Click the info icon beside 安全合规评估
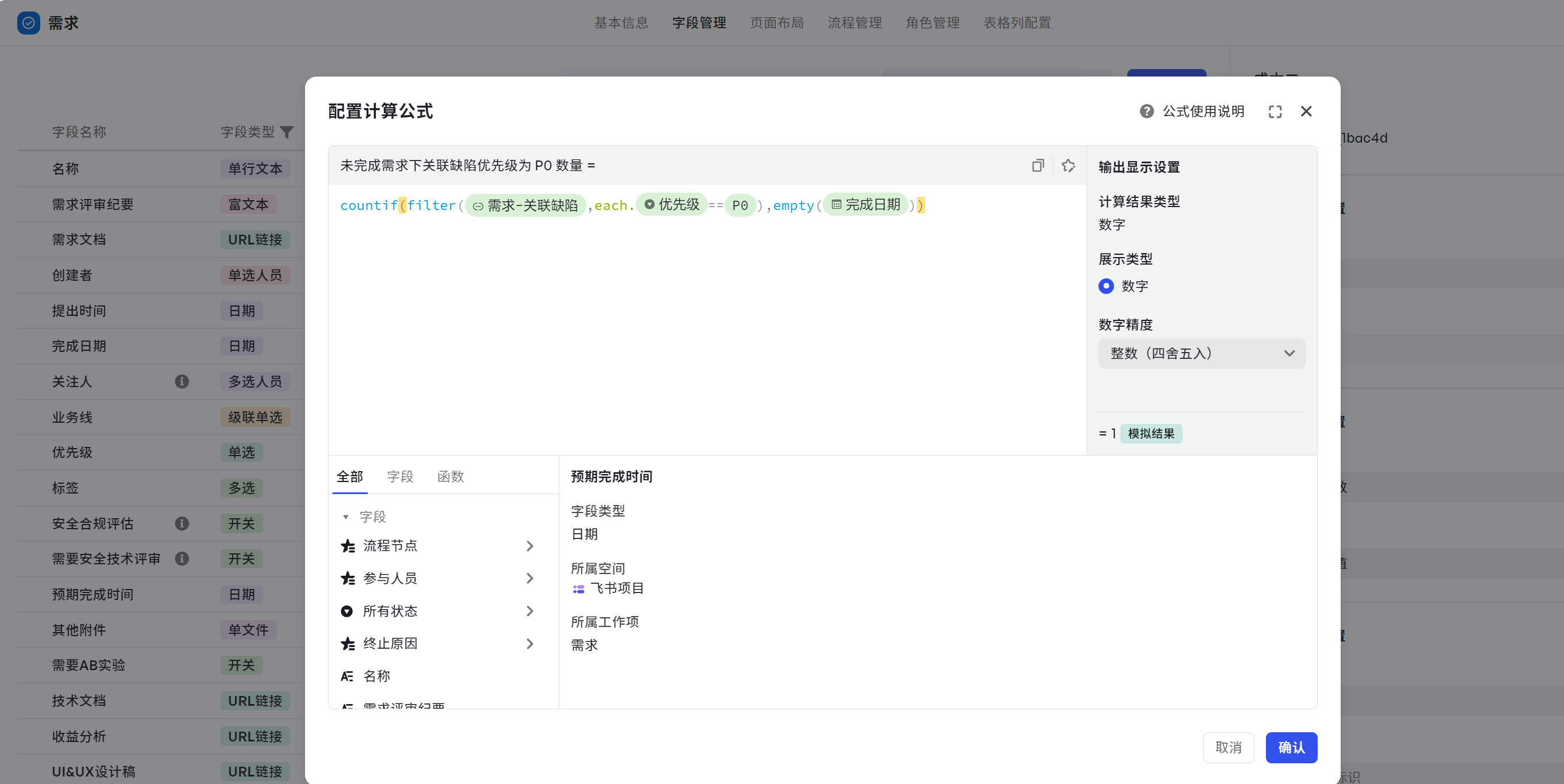Screen dimensions: 1564x784 pos(181,523)
